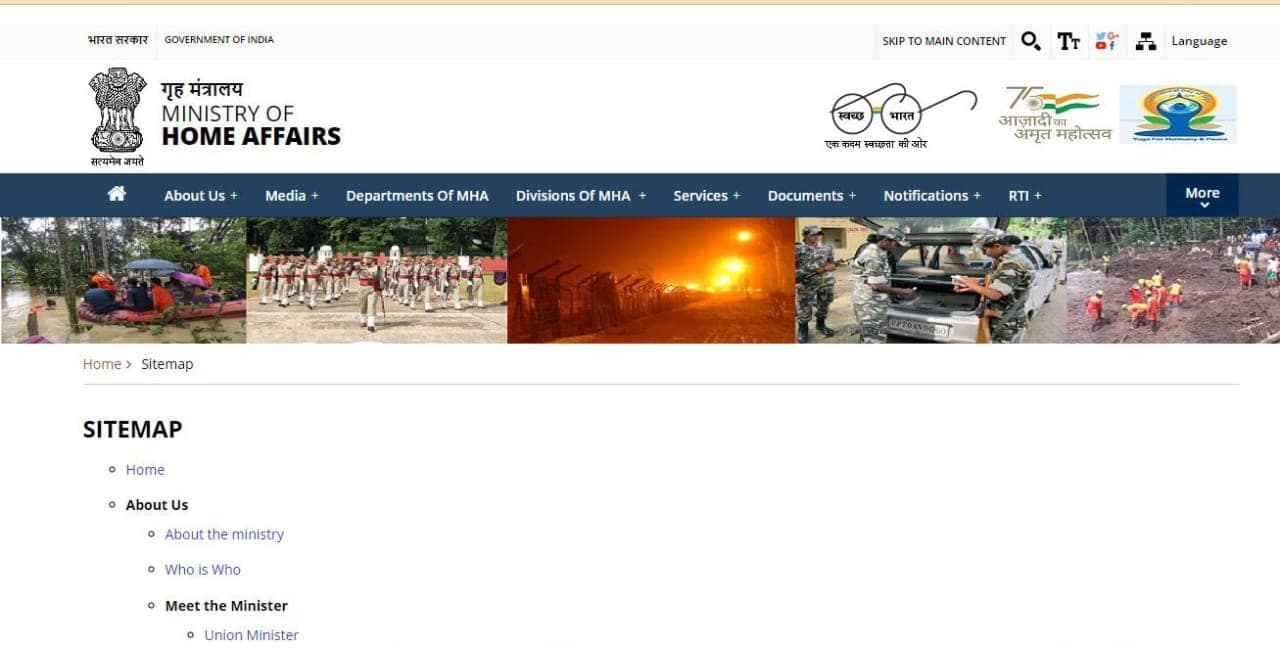Image resolution: width=1280 pixels, height=648 pixels.
Task: Expand the About Us menu
Action: tap(200, 196)
